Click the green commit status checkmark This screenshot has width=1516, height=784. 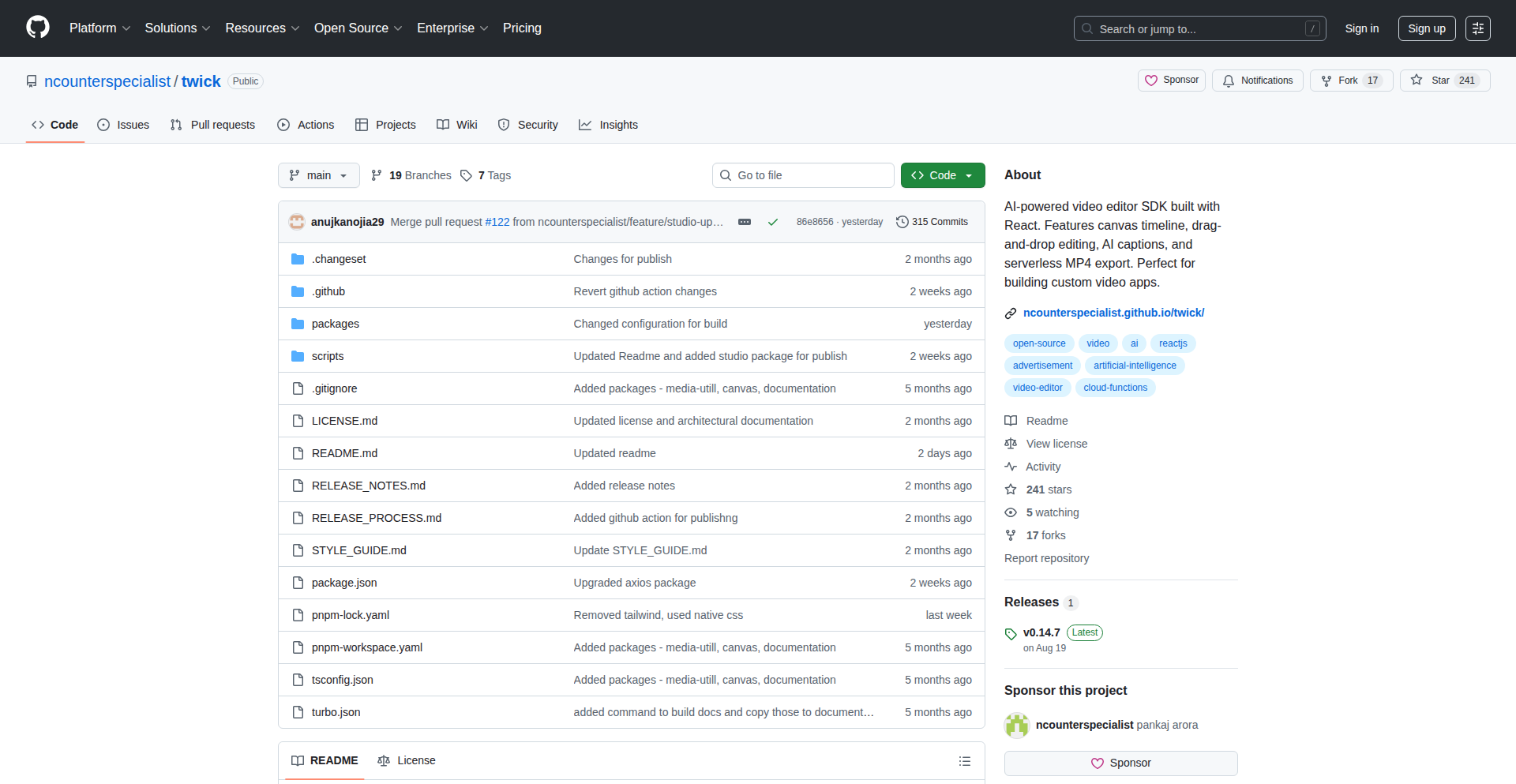tap(773, 222)
